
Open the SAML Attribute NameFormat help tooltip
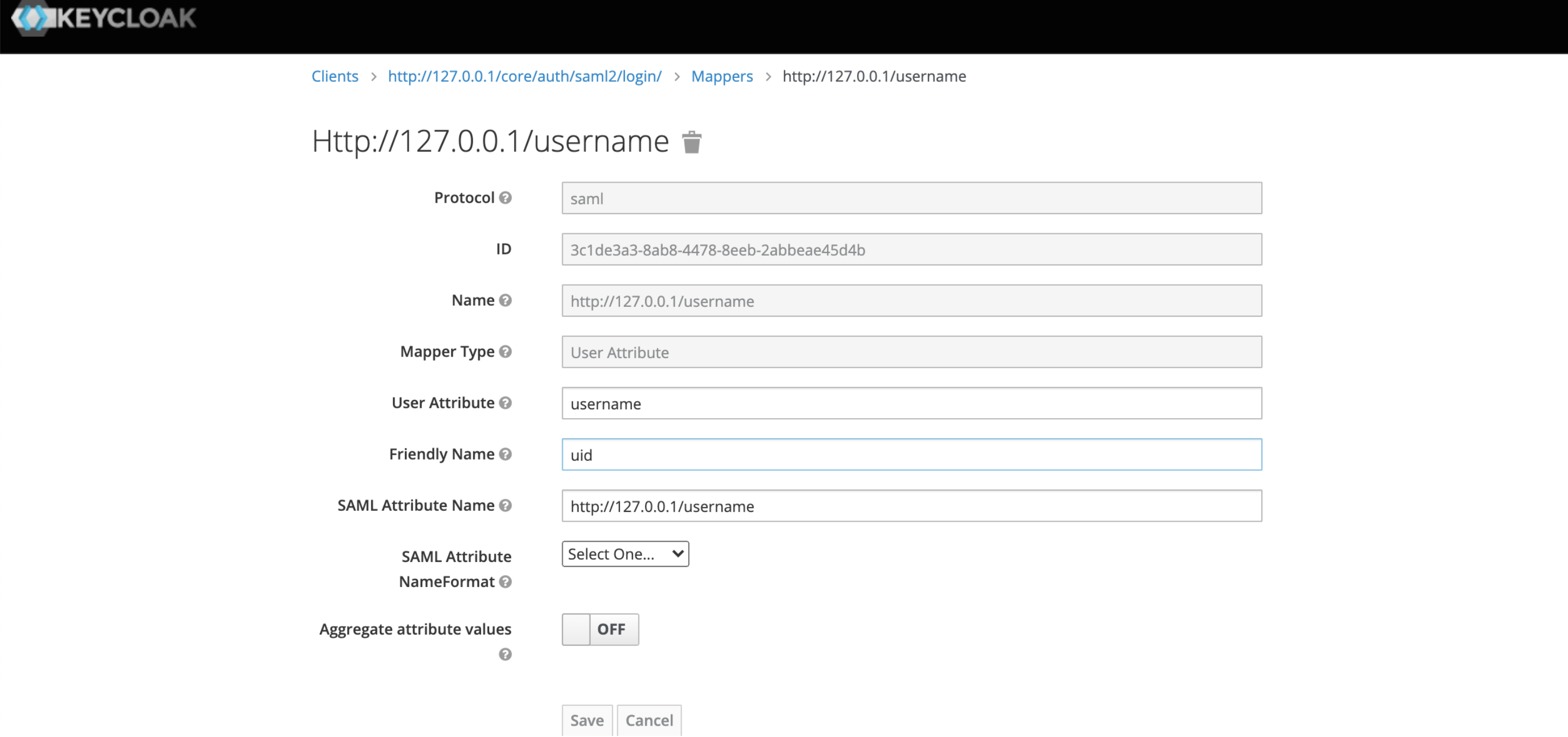click(505, 582)
